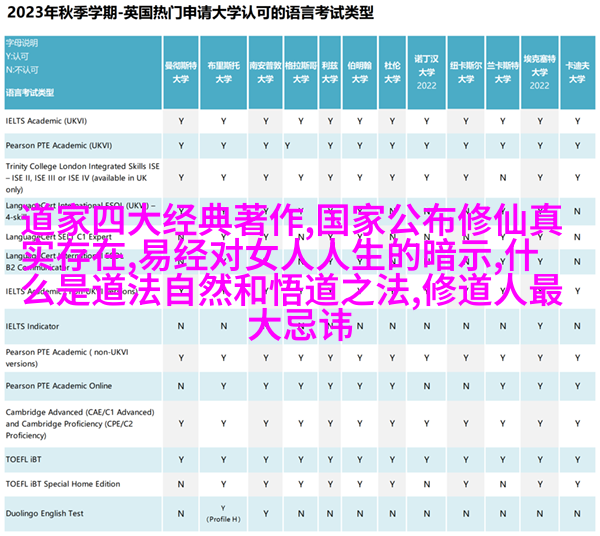Click the 'Pearson PTE Academic Online' row label
This screenshot has height=536, width=600.
point(59,386)
